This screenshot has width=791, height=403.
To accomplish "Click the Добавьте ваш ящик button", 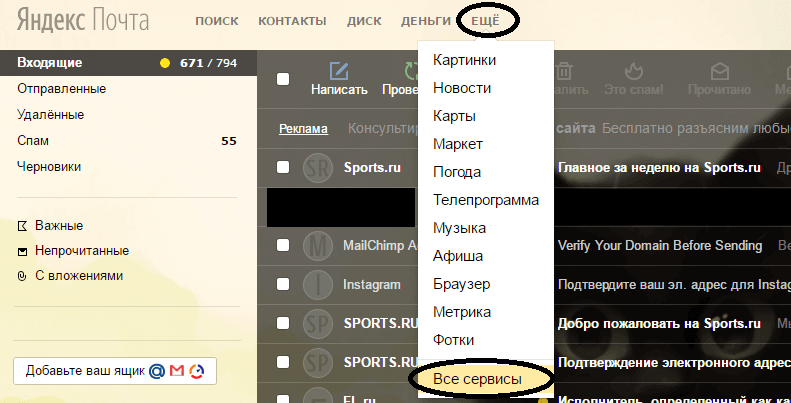I will pos(115,371).
